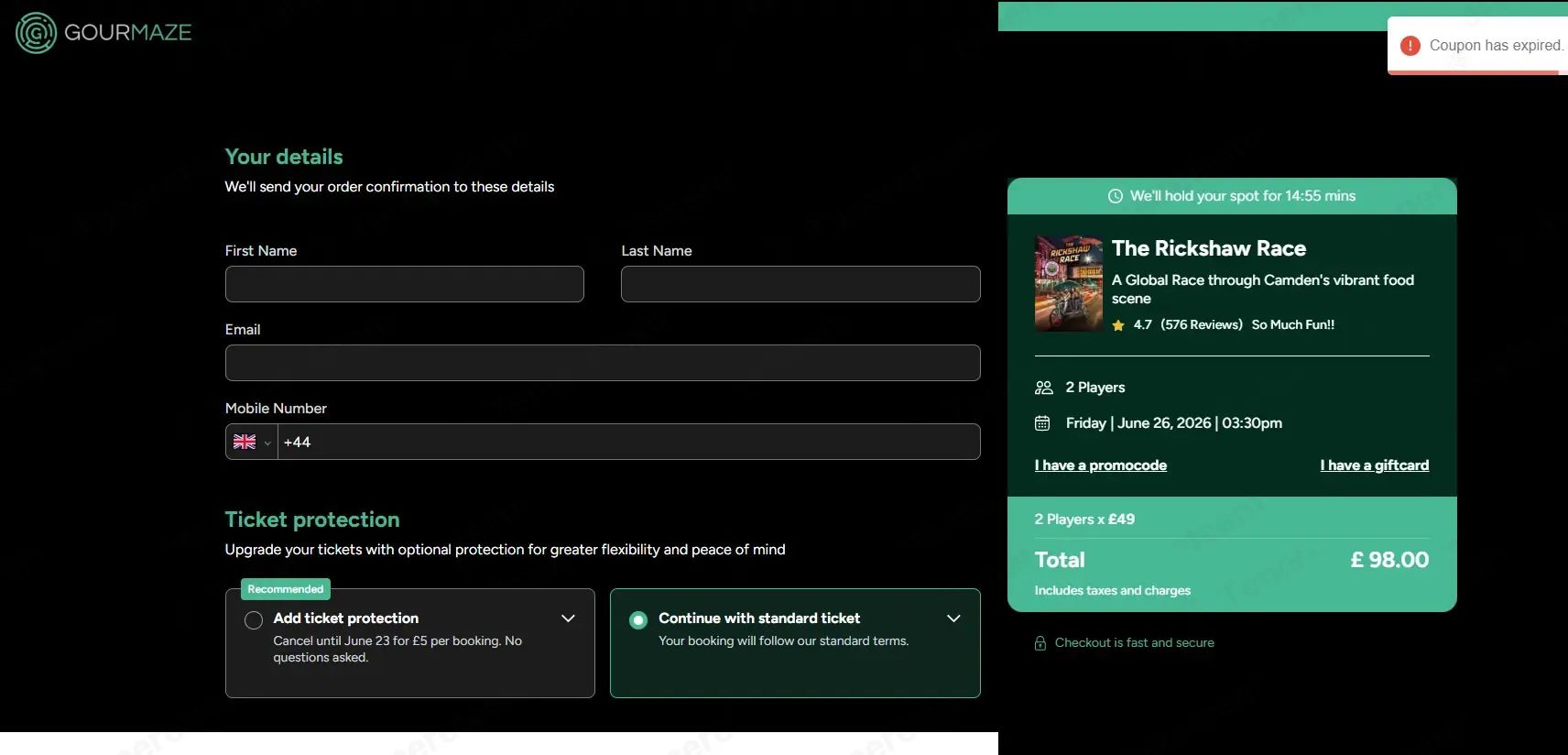Click the Recommended badge

click(x=286, y=589)
